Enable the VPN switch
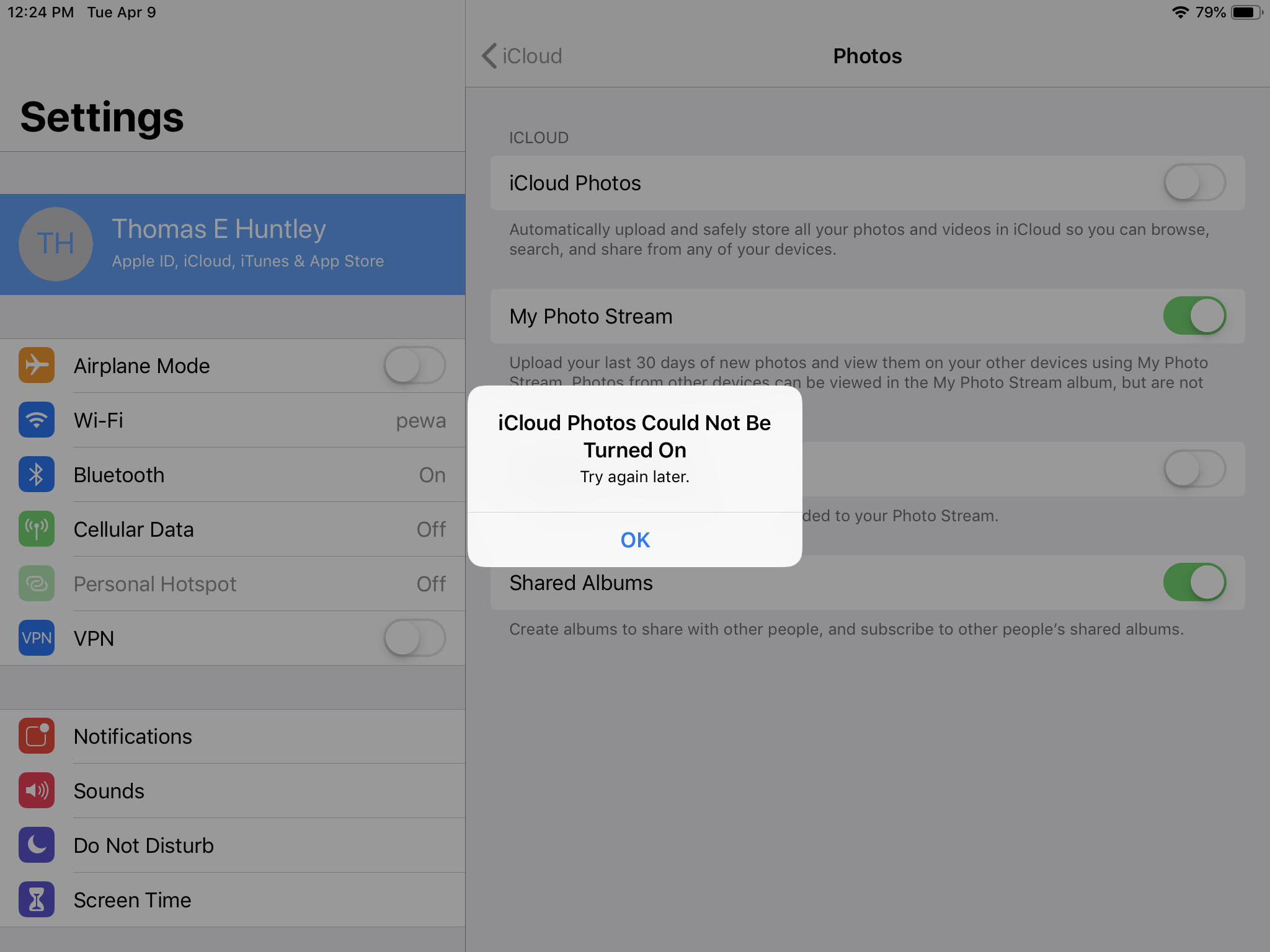The width and height of the screenshot is (1270, 952). [x=414, y=638]
